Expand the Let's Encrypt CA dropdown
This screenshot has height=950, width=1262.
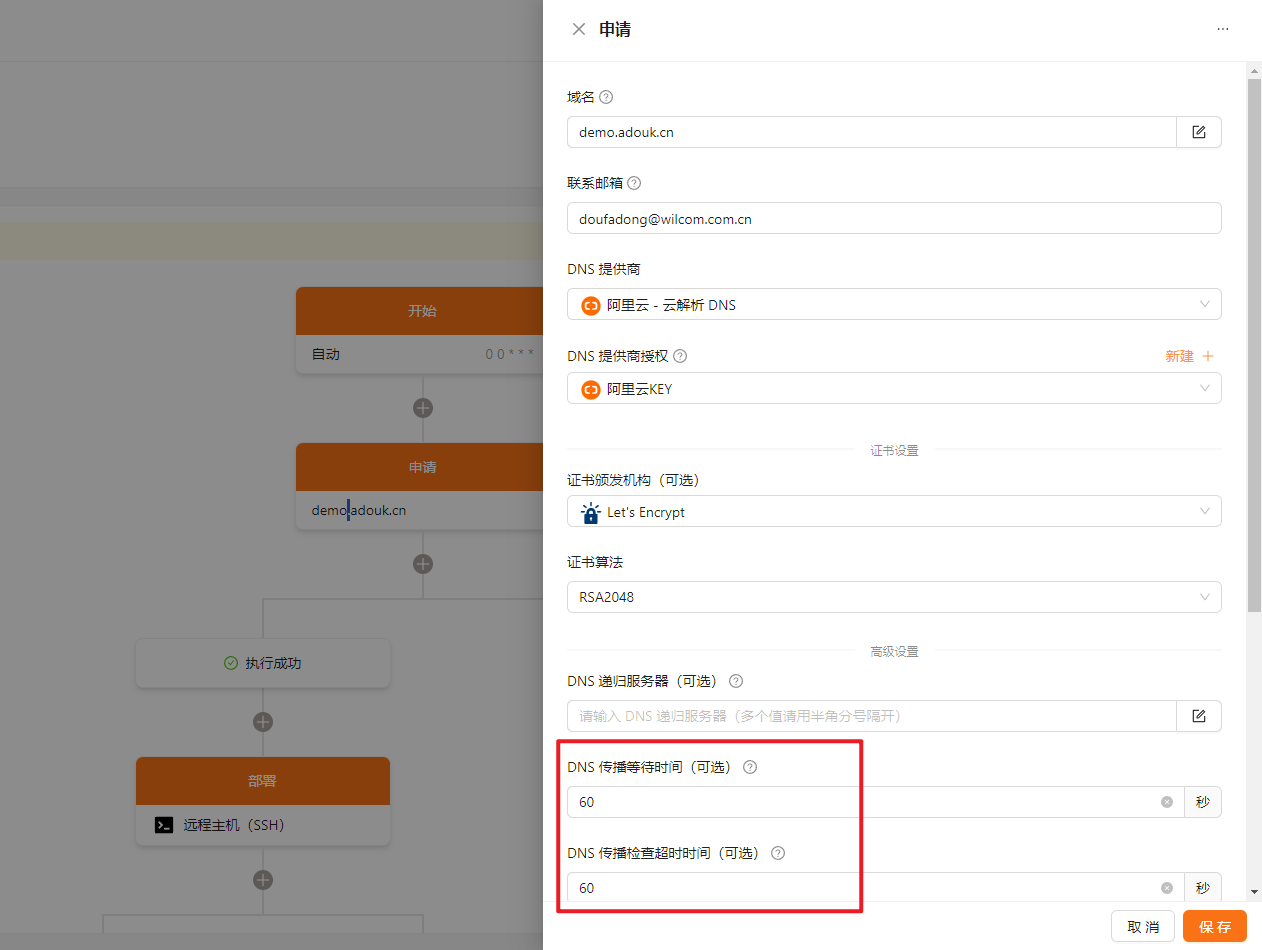893,512
